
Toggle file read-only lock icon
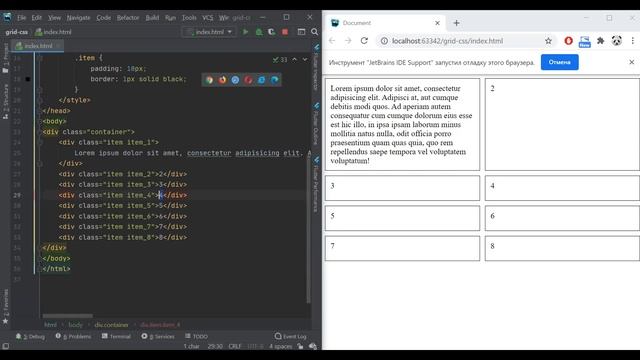(300, 346)
